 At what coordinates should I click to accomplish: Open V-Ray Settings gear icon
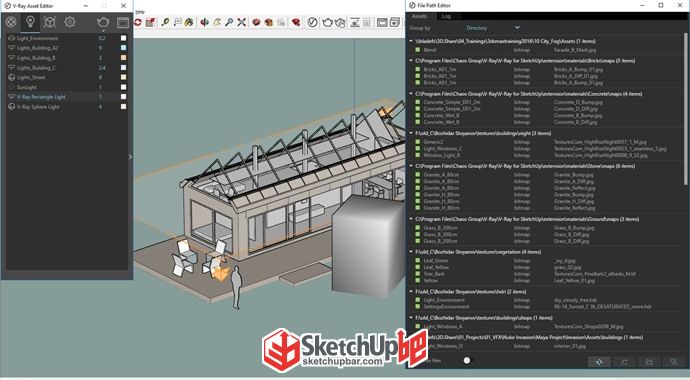pos(70,22)
